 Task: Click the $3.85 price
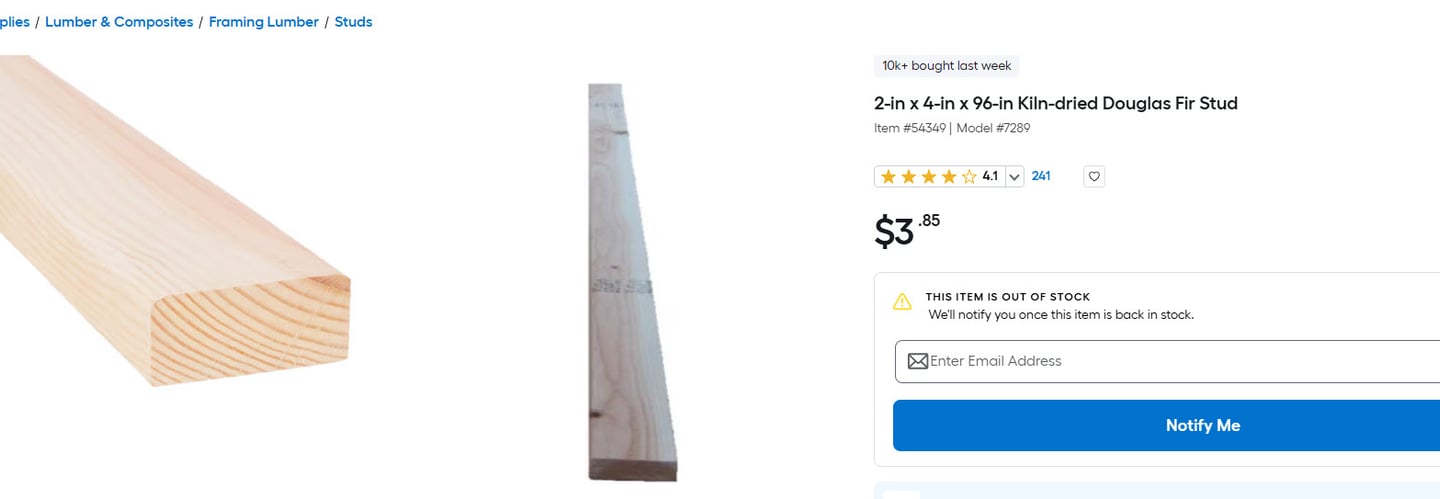coord(906,230)
